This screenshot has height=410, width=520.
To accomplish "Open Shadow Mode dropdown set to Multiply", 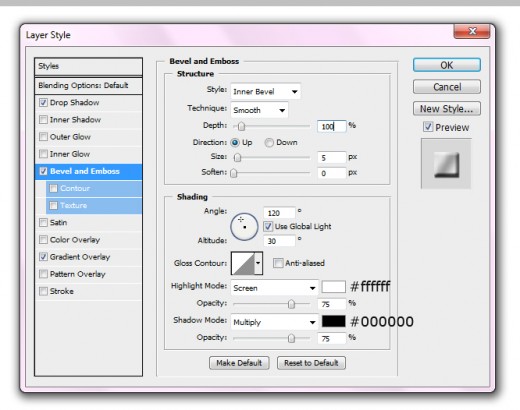I will point(274,322).
